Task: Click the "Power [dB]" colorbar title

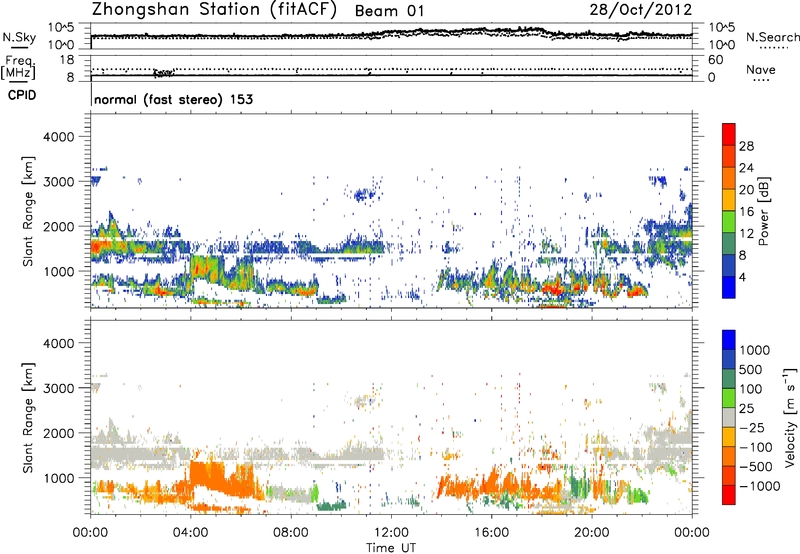Action: 764,211
